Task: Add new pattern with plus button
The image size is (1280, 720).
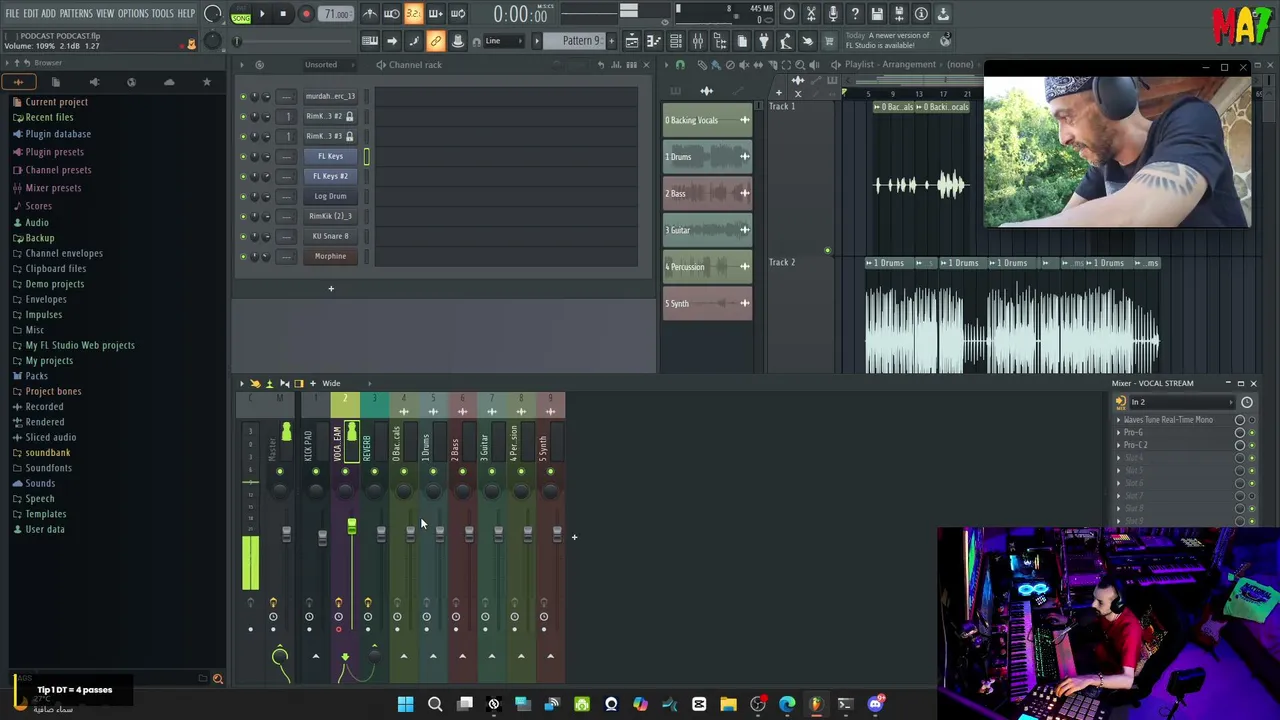Action: (x=610, y=41)
